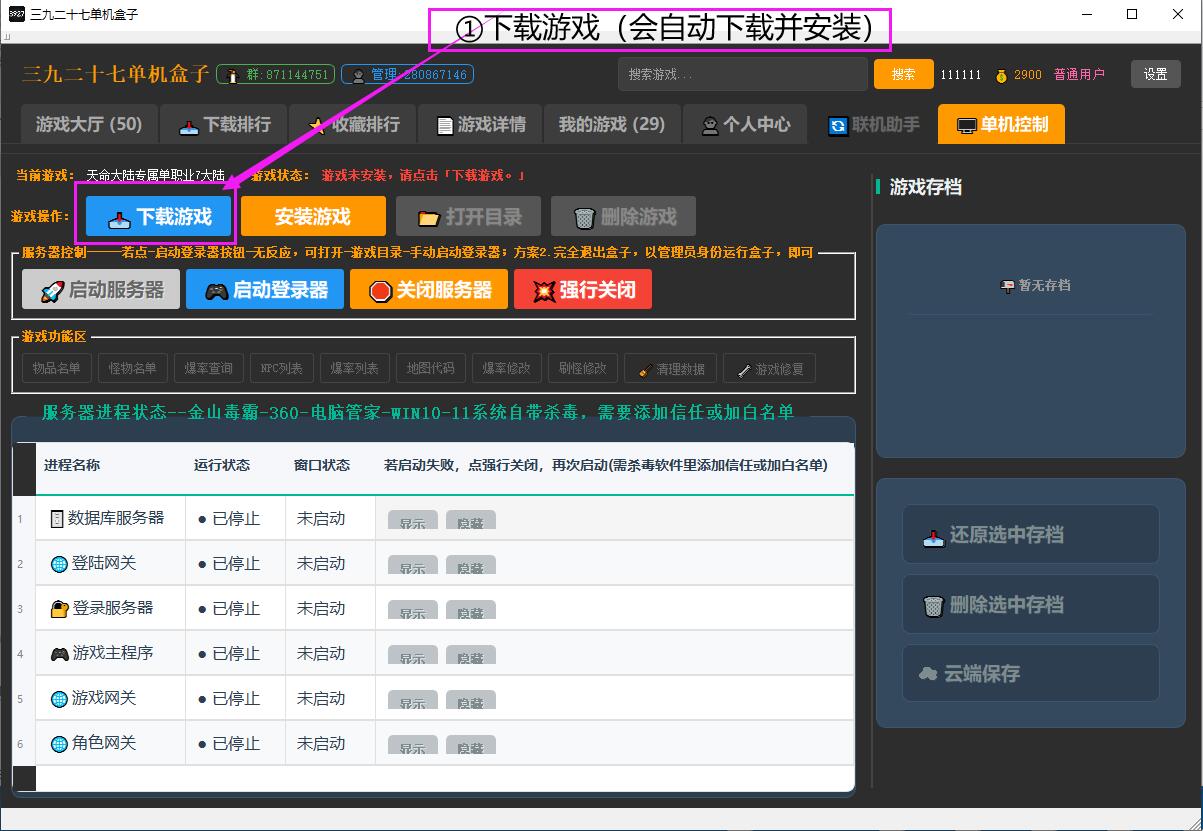Click the blue 下载游戏 download button
1203x831 pixels.
click(x=158, y=217)
